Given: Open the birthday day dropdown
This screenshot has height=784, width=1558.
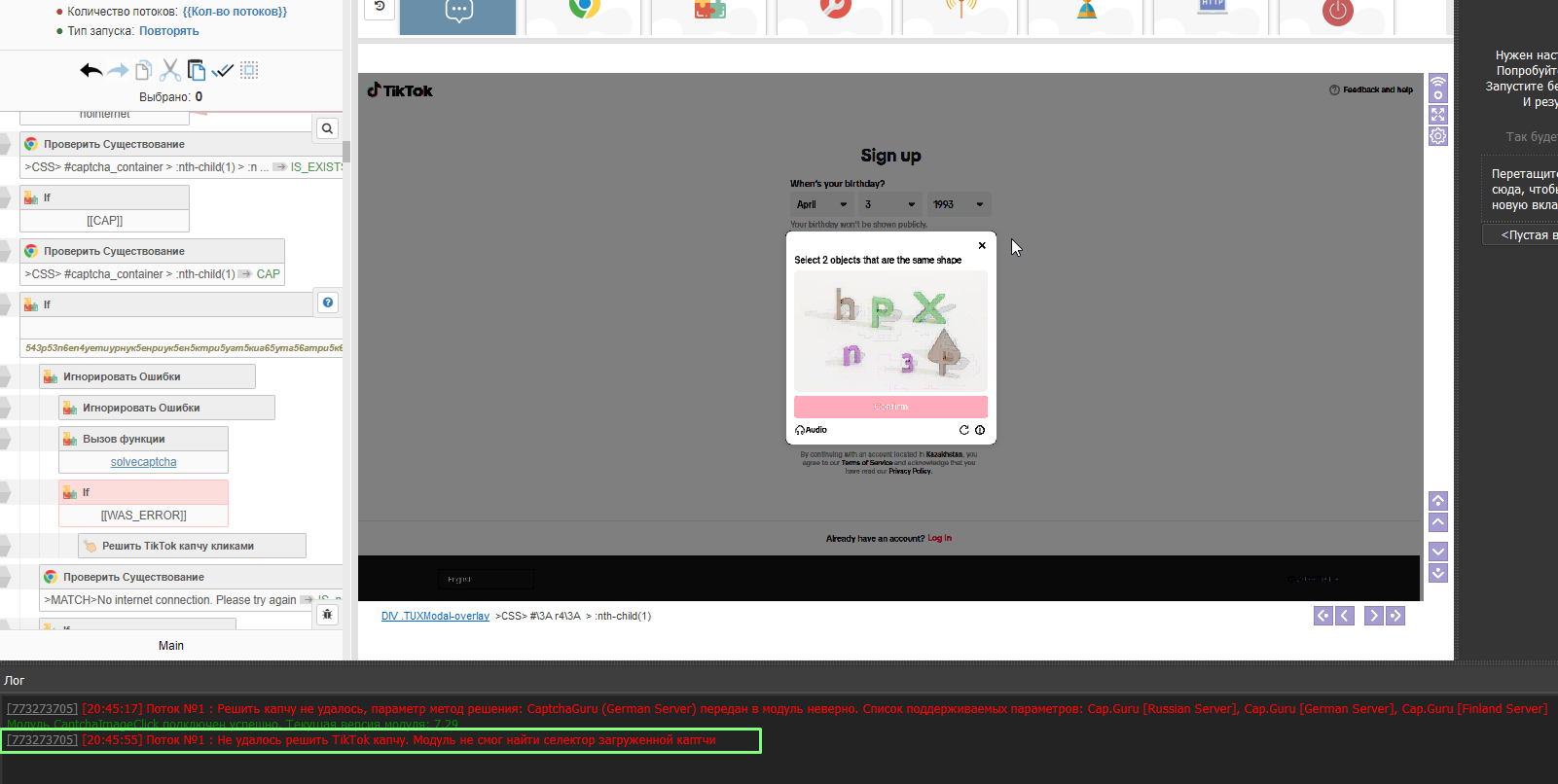Looking at the screenshot, I should pos(889,204).
